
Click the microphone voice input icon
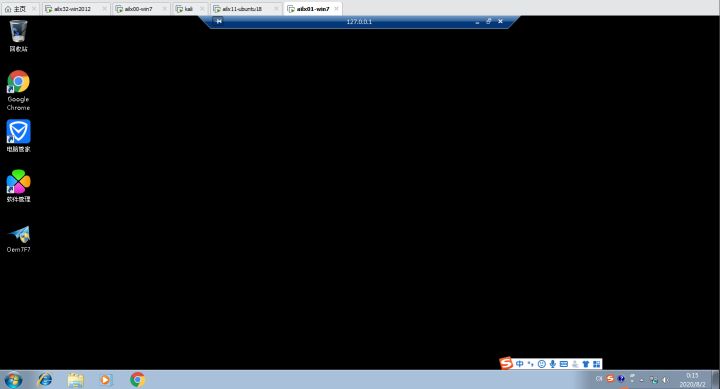tap(552, 364)
